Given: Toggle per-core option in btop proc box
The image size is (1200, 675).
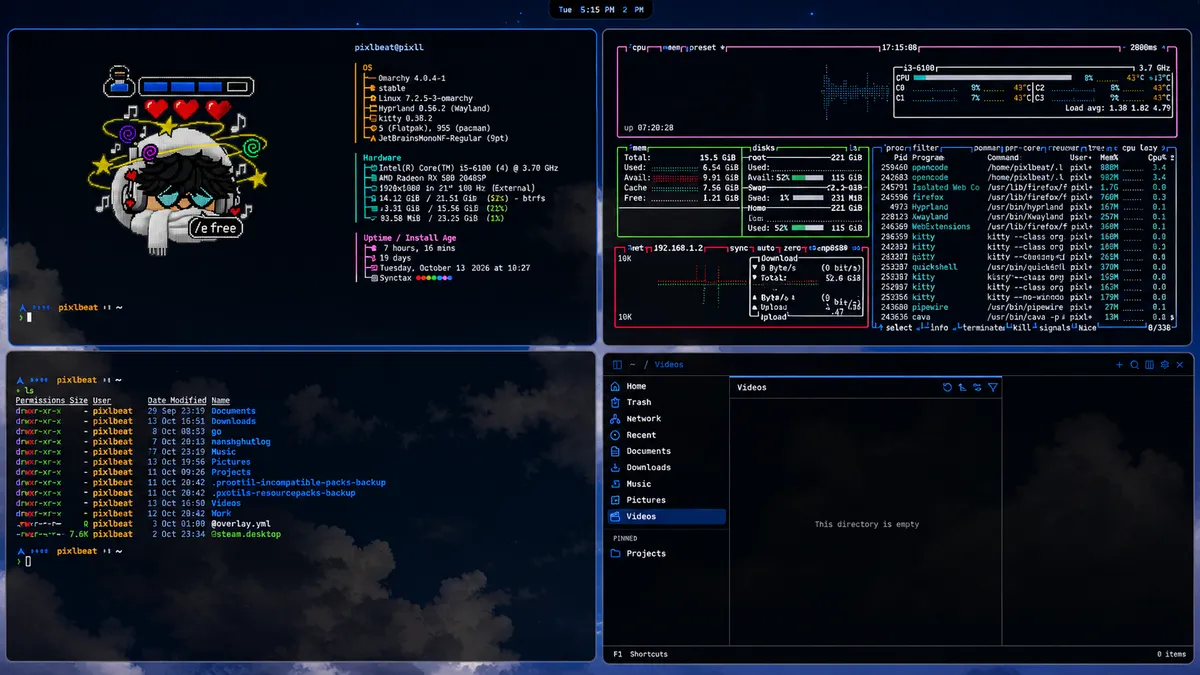Looking at the screenshot, I should [x=1025, y=147].
